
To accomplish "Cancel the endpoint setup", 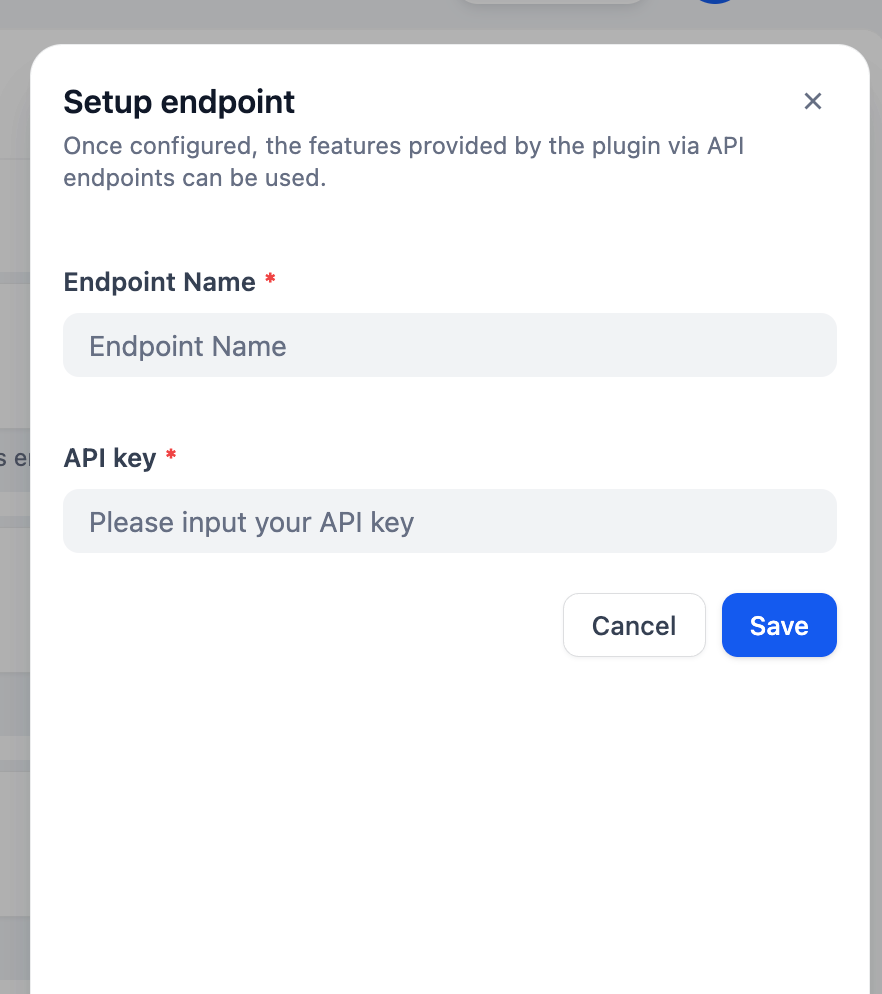I will 634,625.
